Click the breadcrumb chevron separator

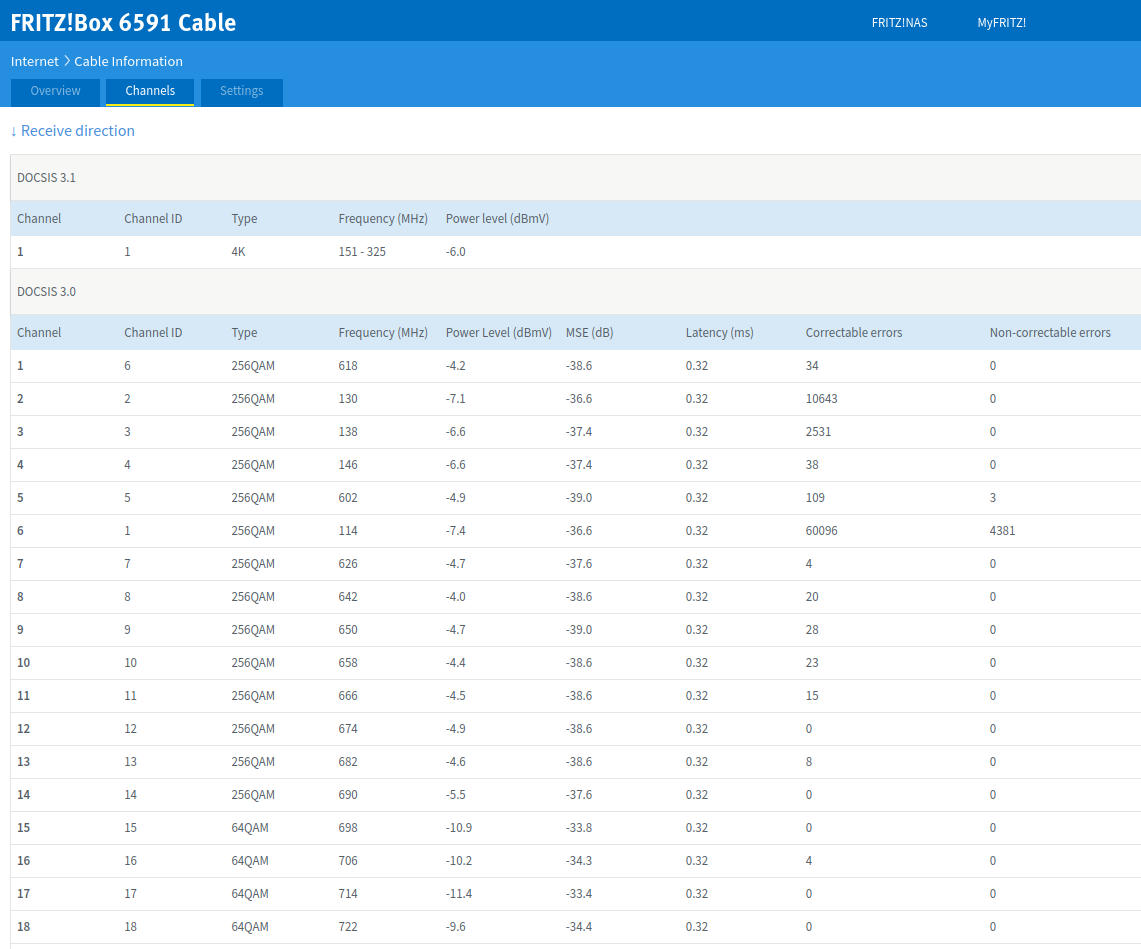point(67,61)
